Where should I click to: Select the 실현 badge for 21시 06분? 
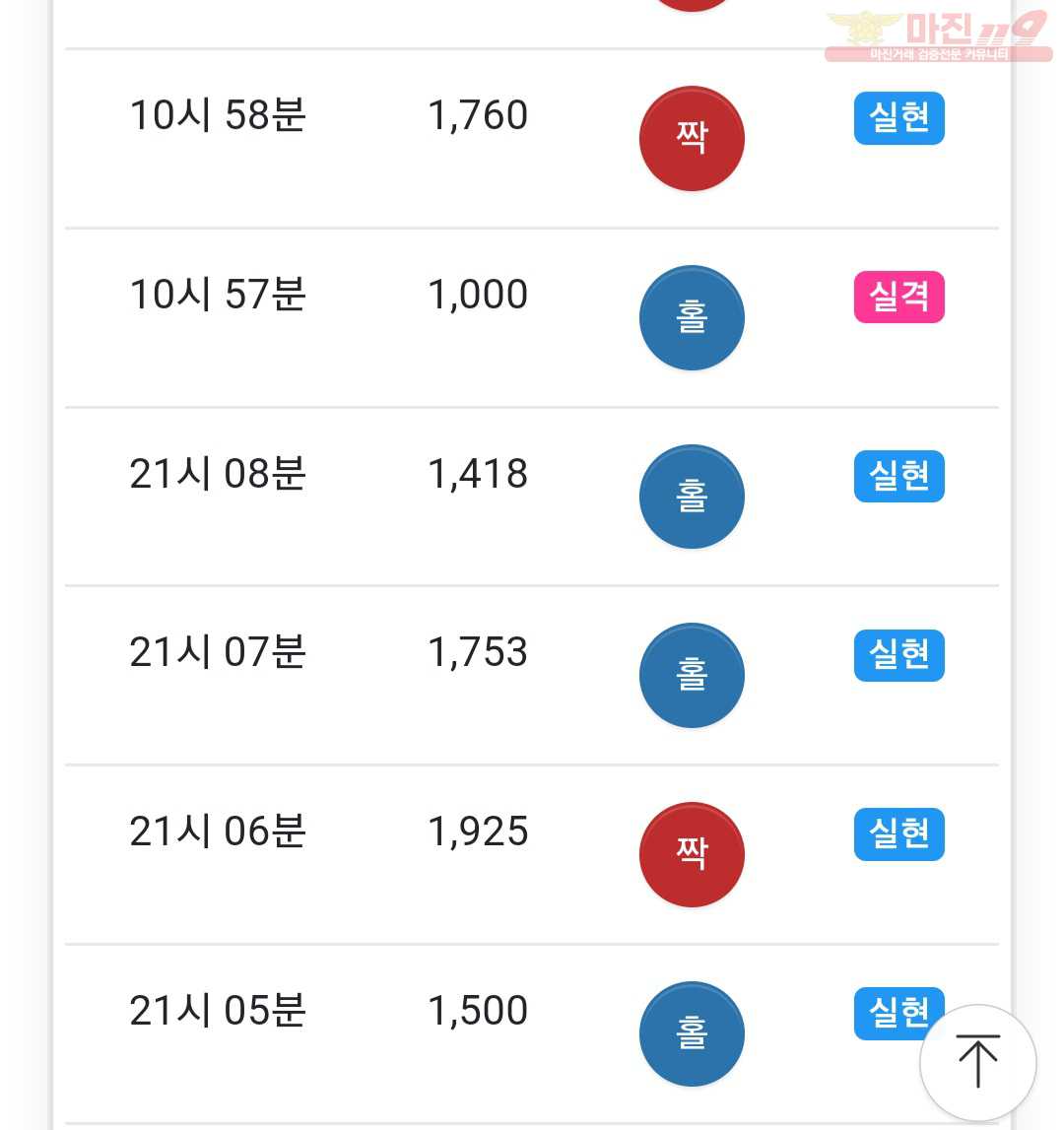[x=898, y=833]
